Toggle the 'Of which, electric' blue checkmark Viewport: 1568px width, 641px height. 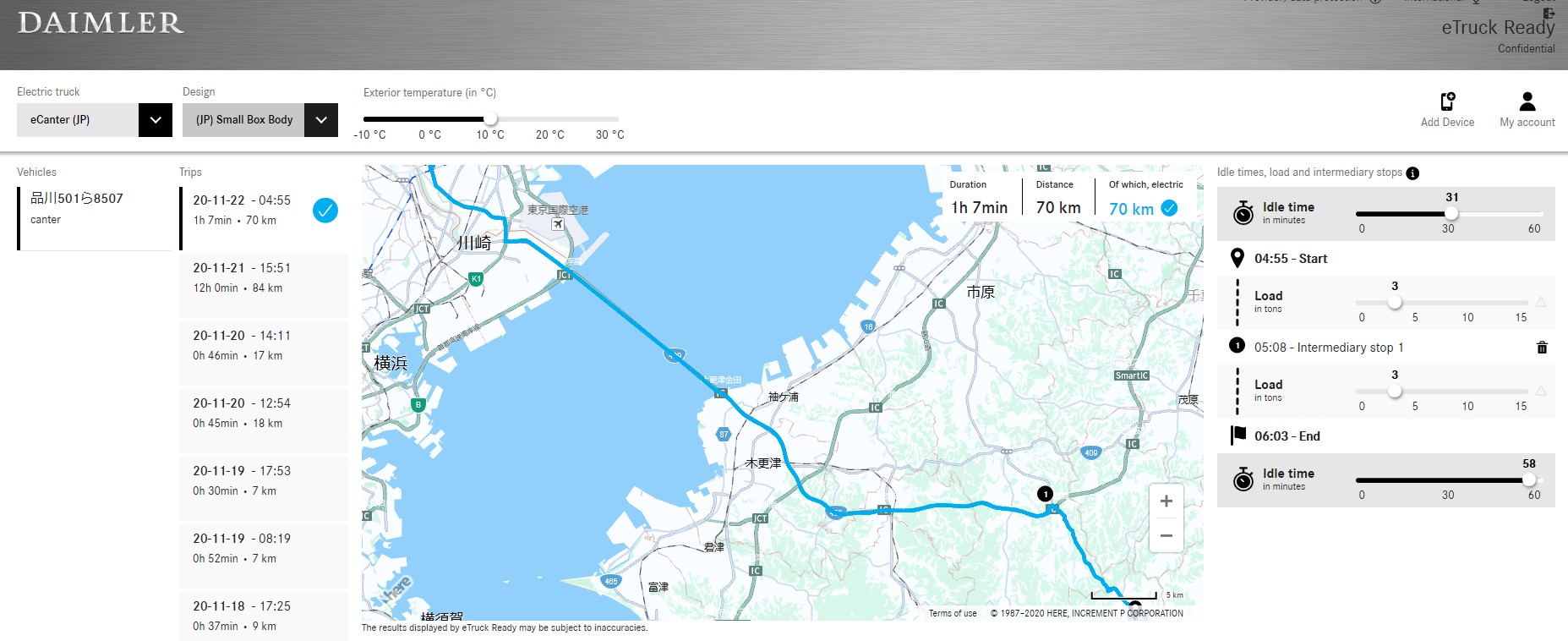[x=1169, y=208]
